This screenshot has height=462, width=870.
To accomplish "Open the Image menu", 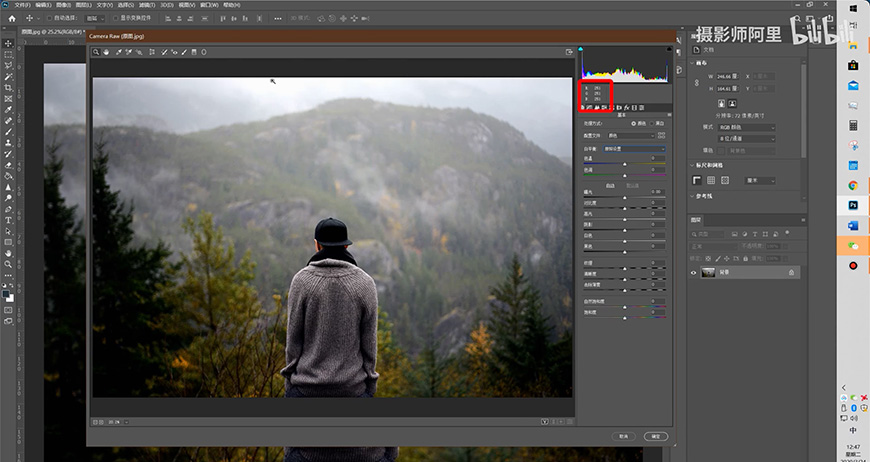I will point(63,5).
